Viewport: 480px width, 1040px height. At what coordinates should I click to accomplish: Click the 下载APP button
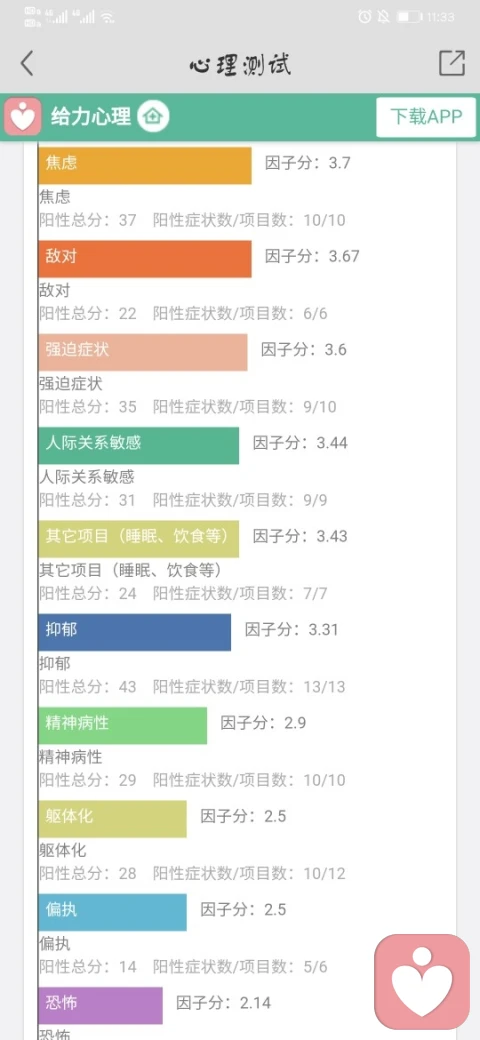point(426,117)
